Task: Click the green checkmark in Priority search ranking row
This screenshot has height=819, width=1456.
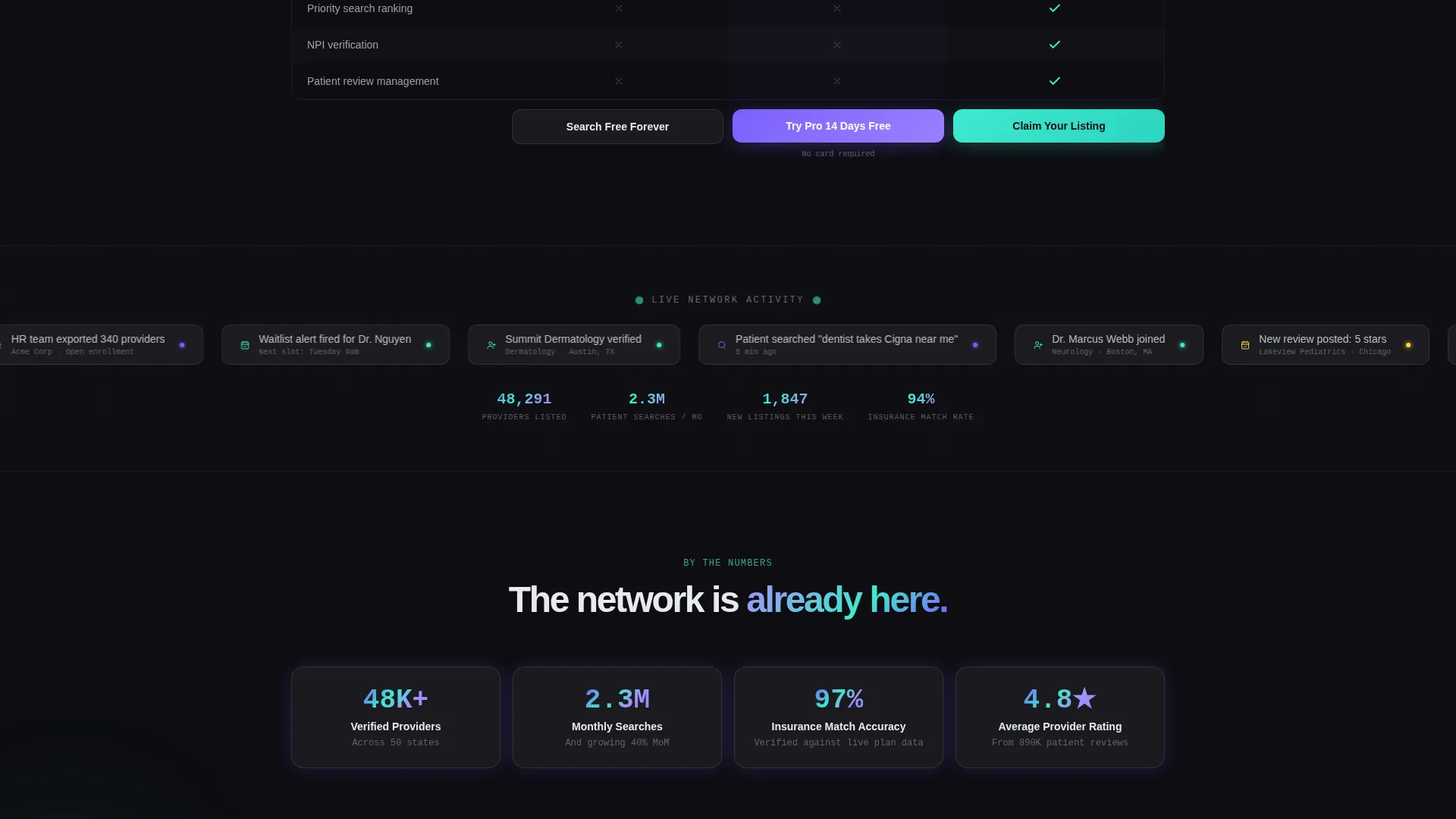Action: 1055,8
